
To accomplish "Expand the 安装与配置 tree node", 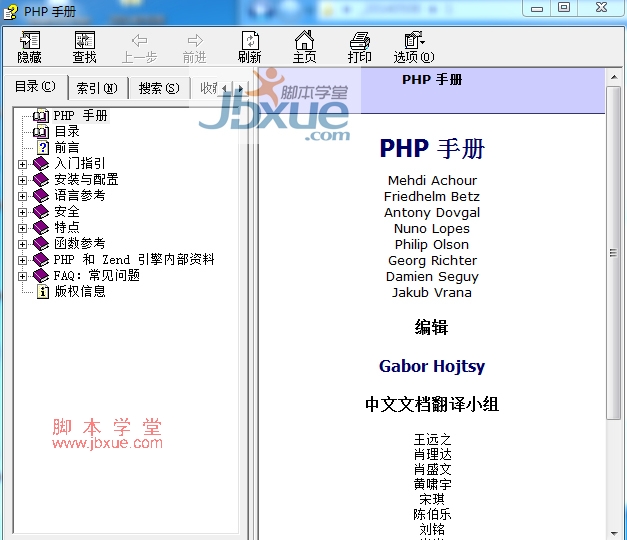I will 22,180.
